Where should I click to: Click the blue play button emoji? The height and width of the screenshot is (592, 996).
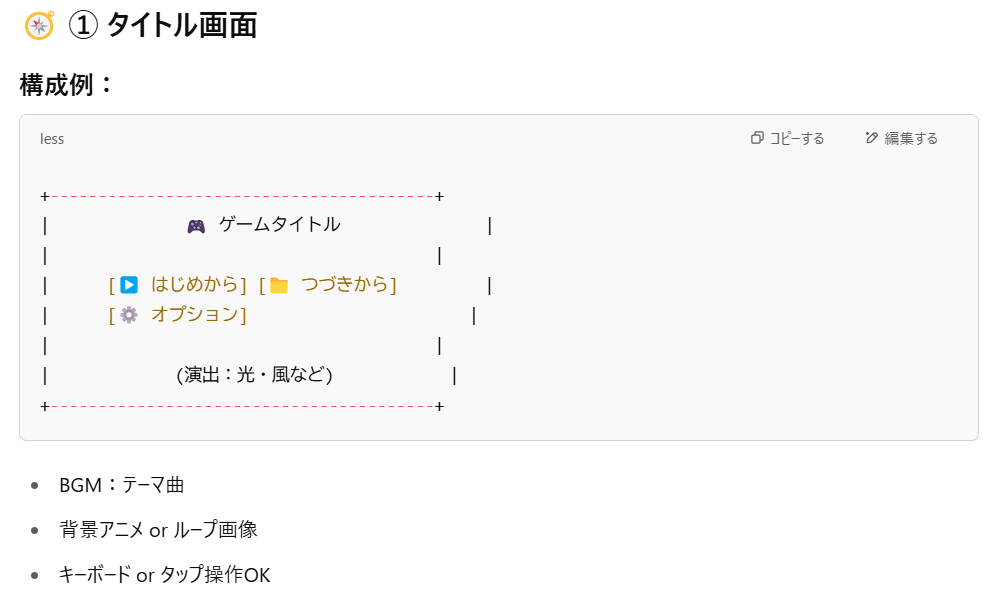click(x=129, y=285)
